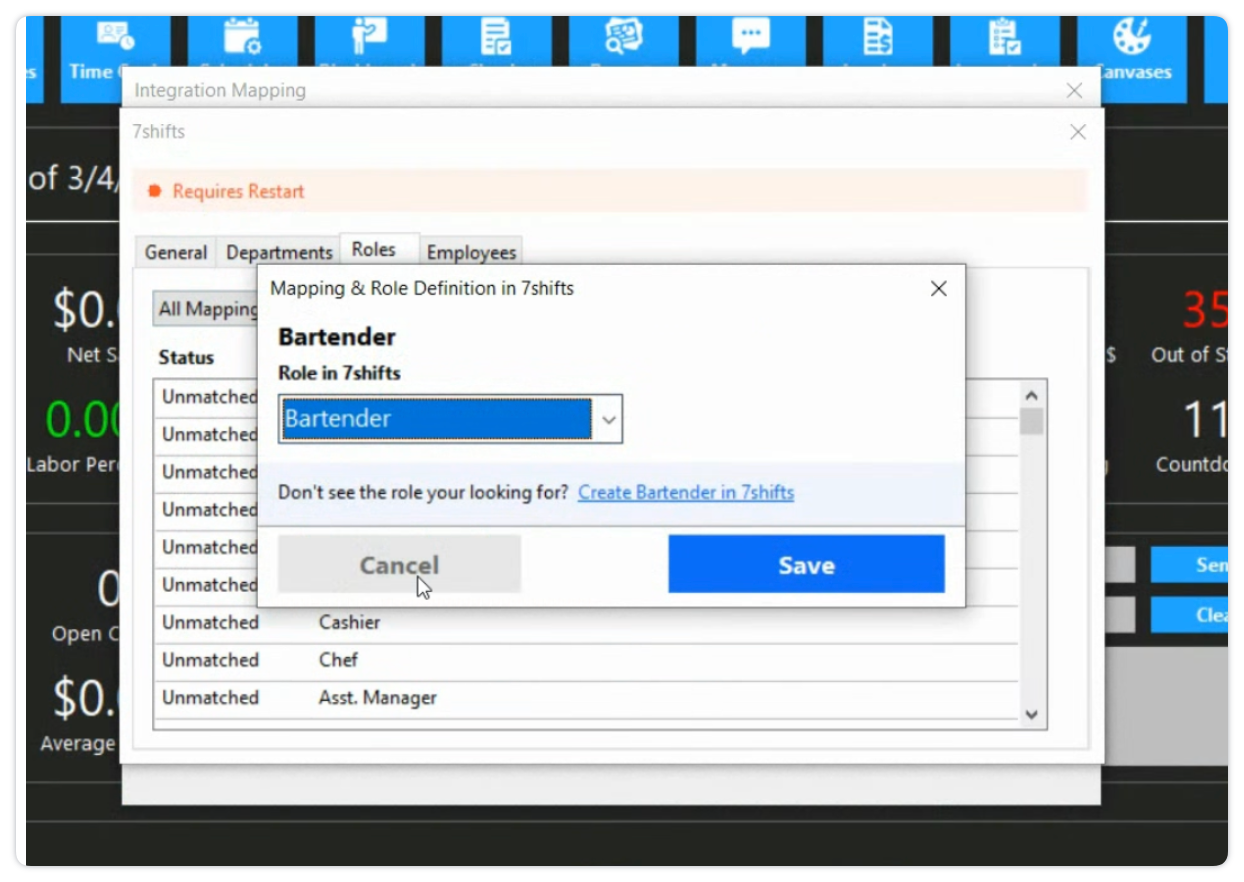Switch to the Departments tab
This screenshot has width=1244, height=882.
coord(279,253)
